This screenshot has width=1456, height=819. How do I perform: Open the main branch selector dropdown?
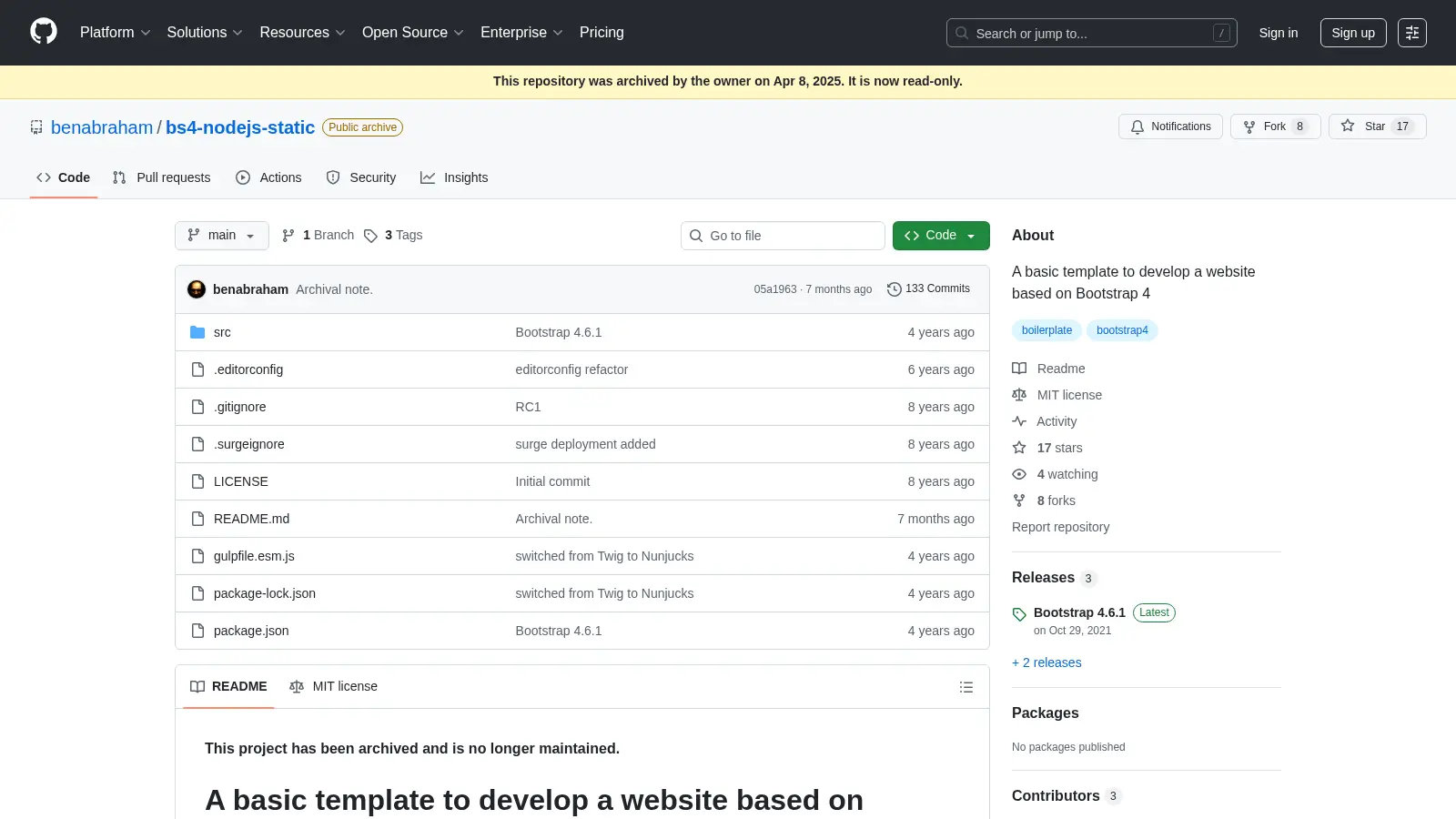point(222,236)
